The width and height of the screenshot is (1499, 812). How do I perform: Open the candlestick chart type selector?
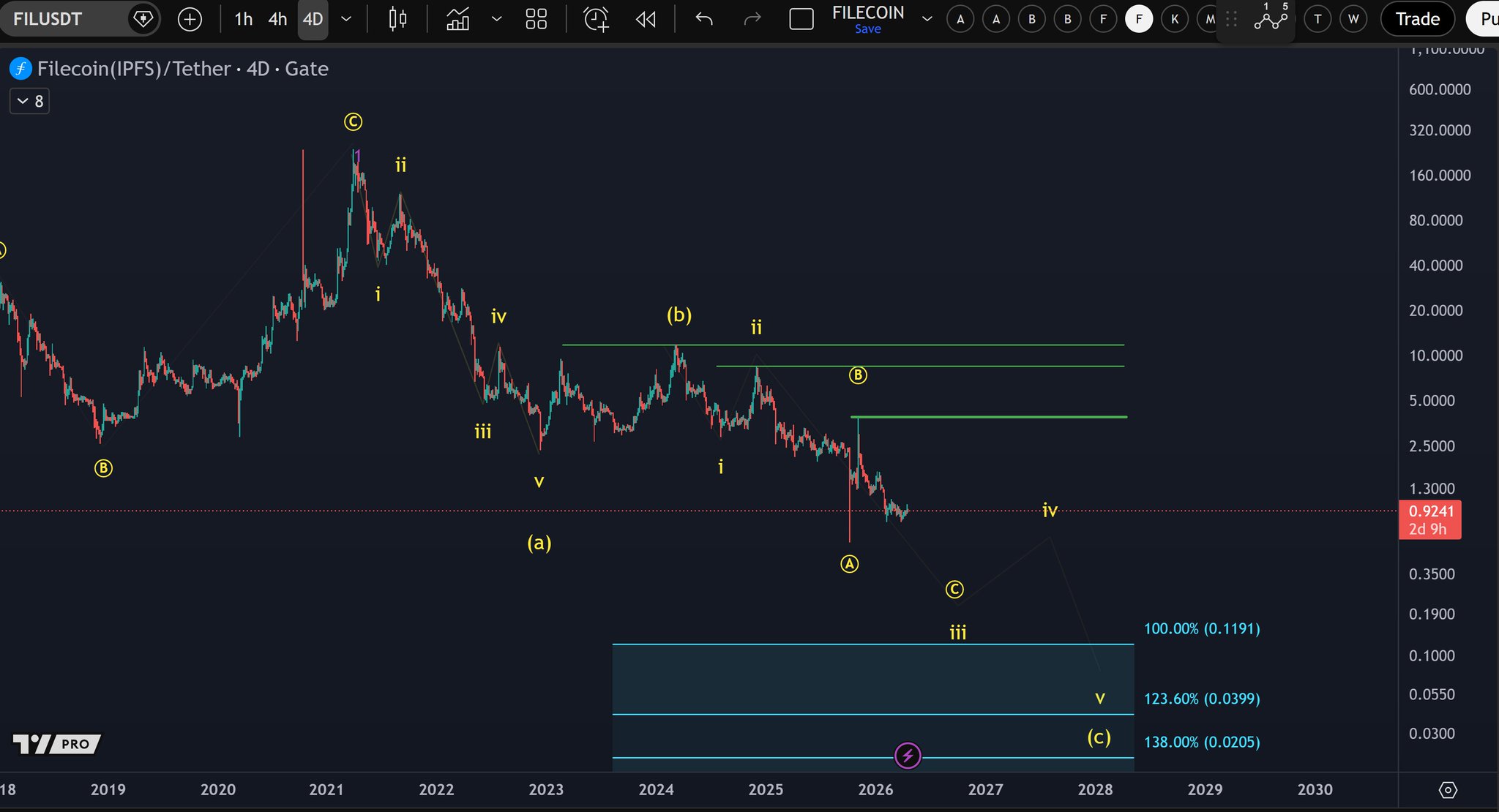coord(397,19)
